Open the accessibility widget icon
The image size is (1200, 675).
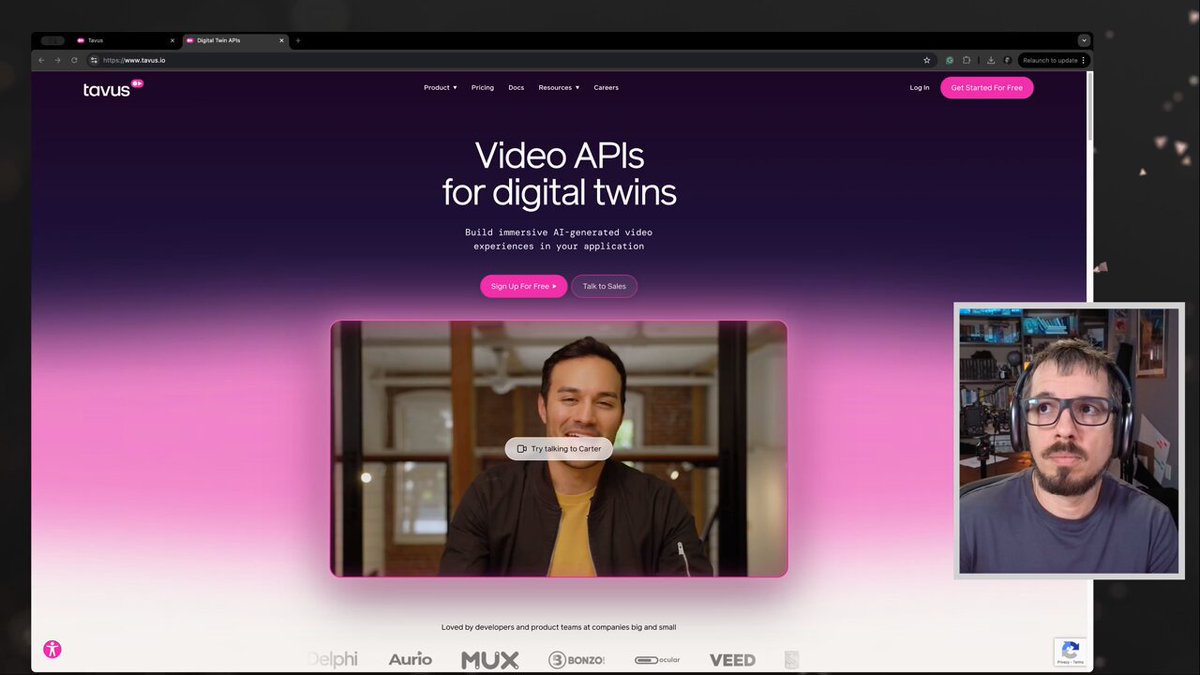point(52,649)
